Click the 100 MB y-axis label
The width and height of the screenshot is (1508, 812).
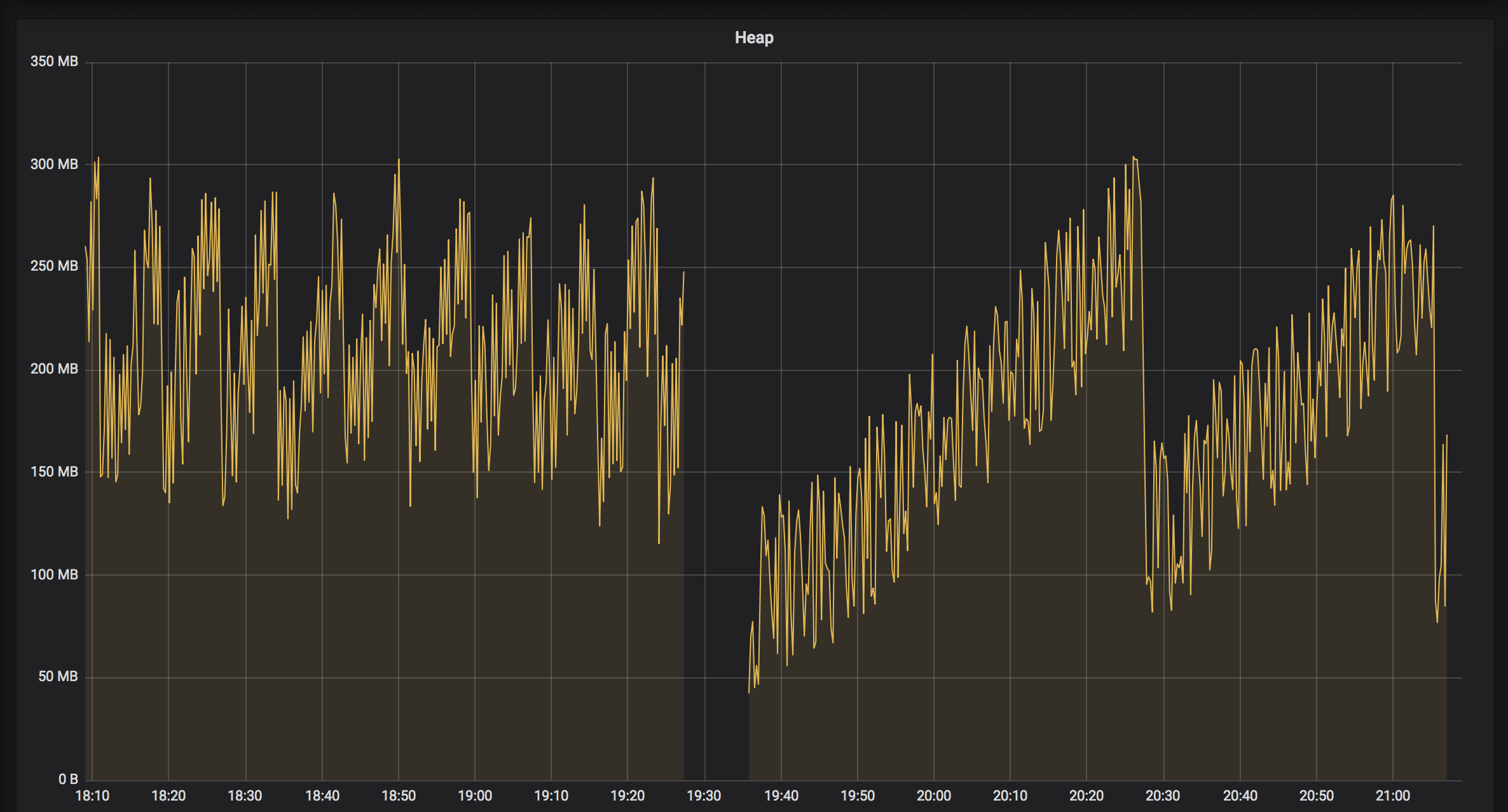point(55,574)
